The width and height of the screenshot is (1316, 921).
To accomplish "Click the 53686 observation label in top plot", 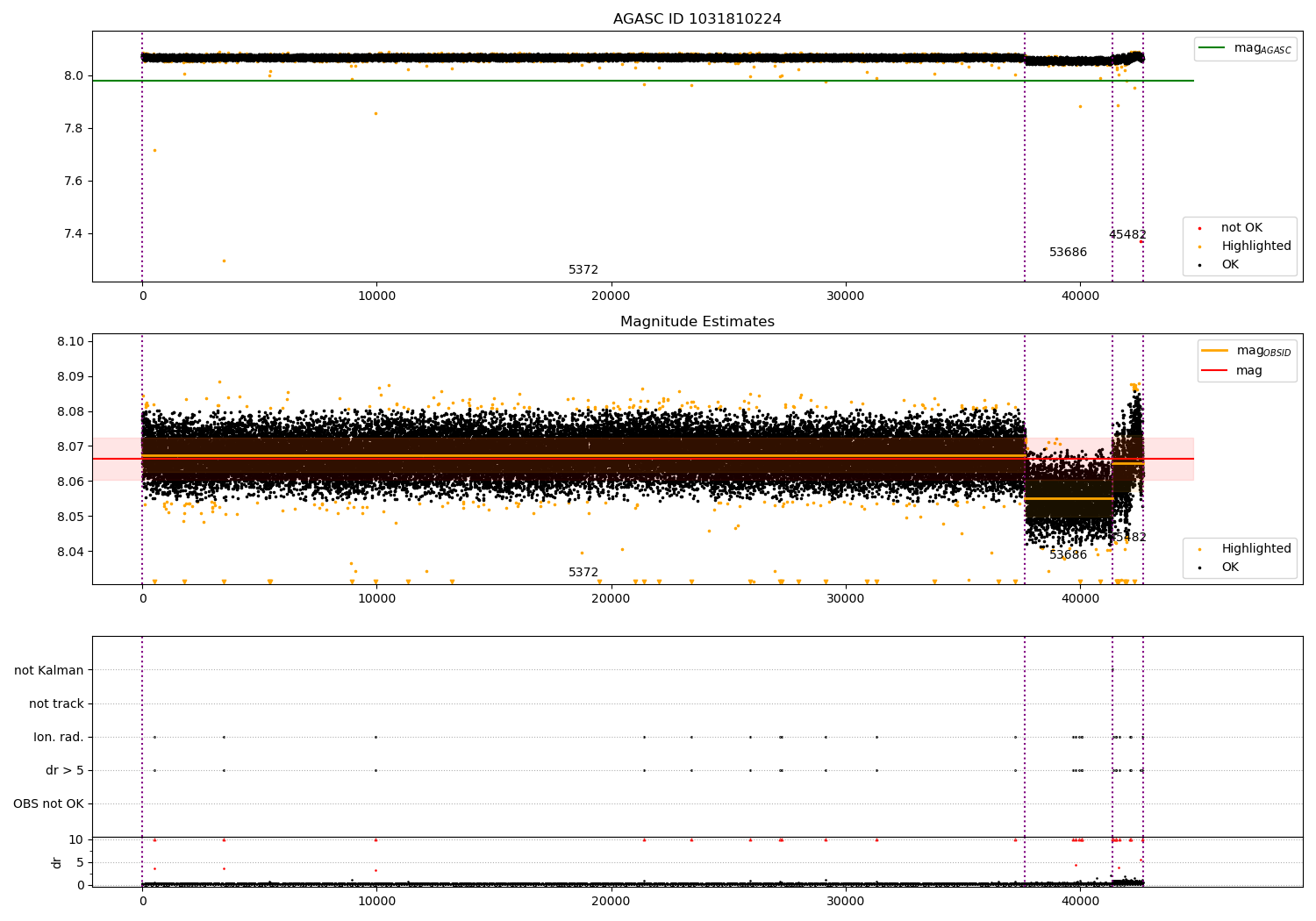I will click(1068, 253).
